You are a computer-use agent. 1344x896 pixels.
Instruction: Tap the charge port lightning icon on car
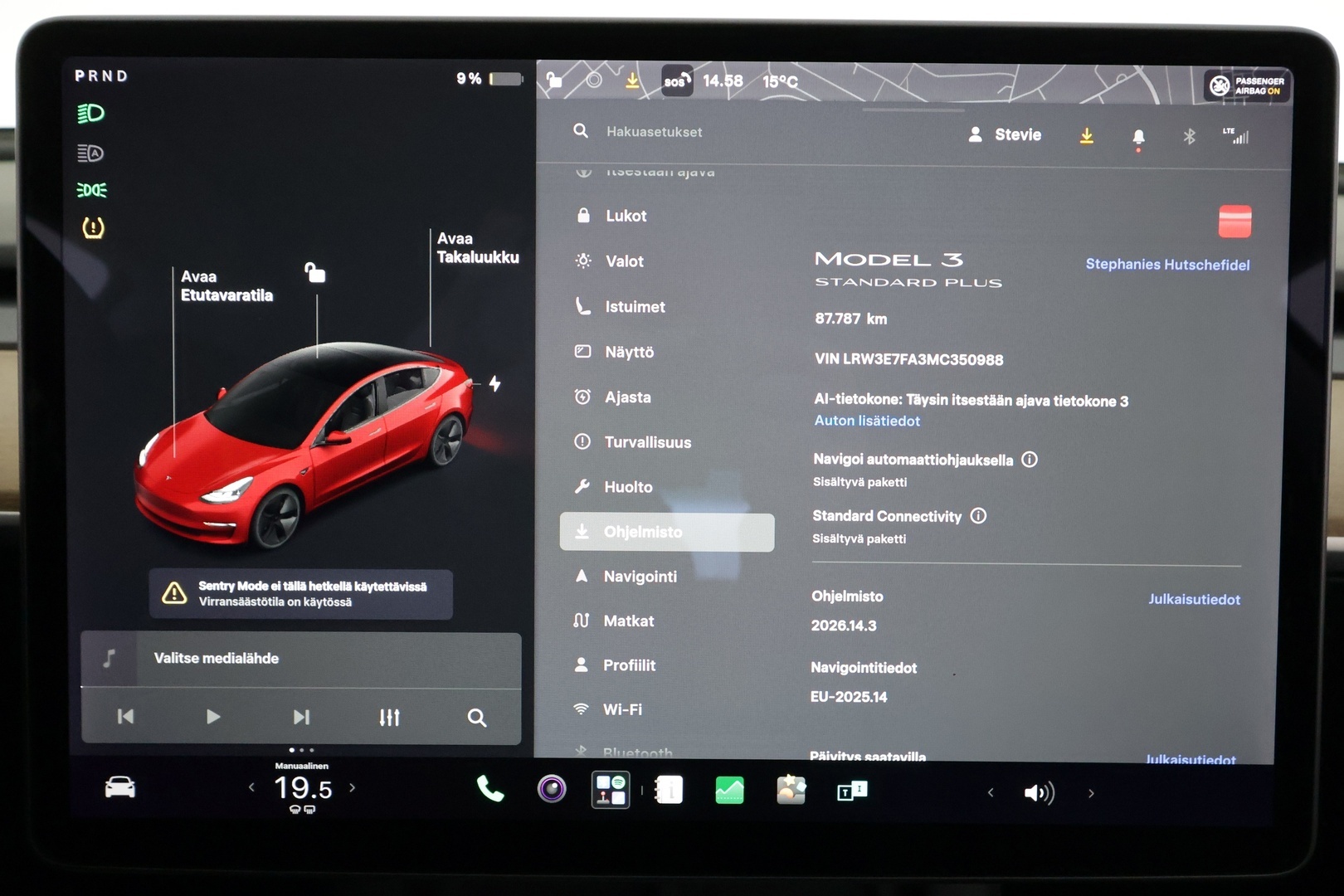[x=494, y=383]
